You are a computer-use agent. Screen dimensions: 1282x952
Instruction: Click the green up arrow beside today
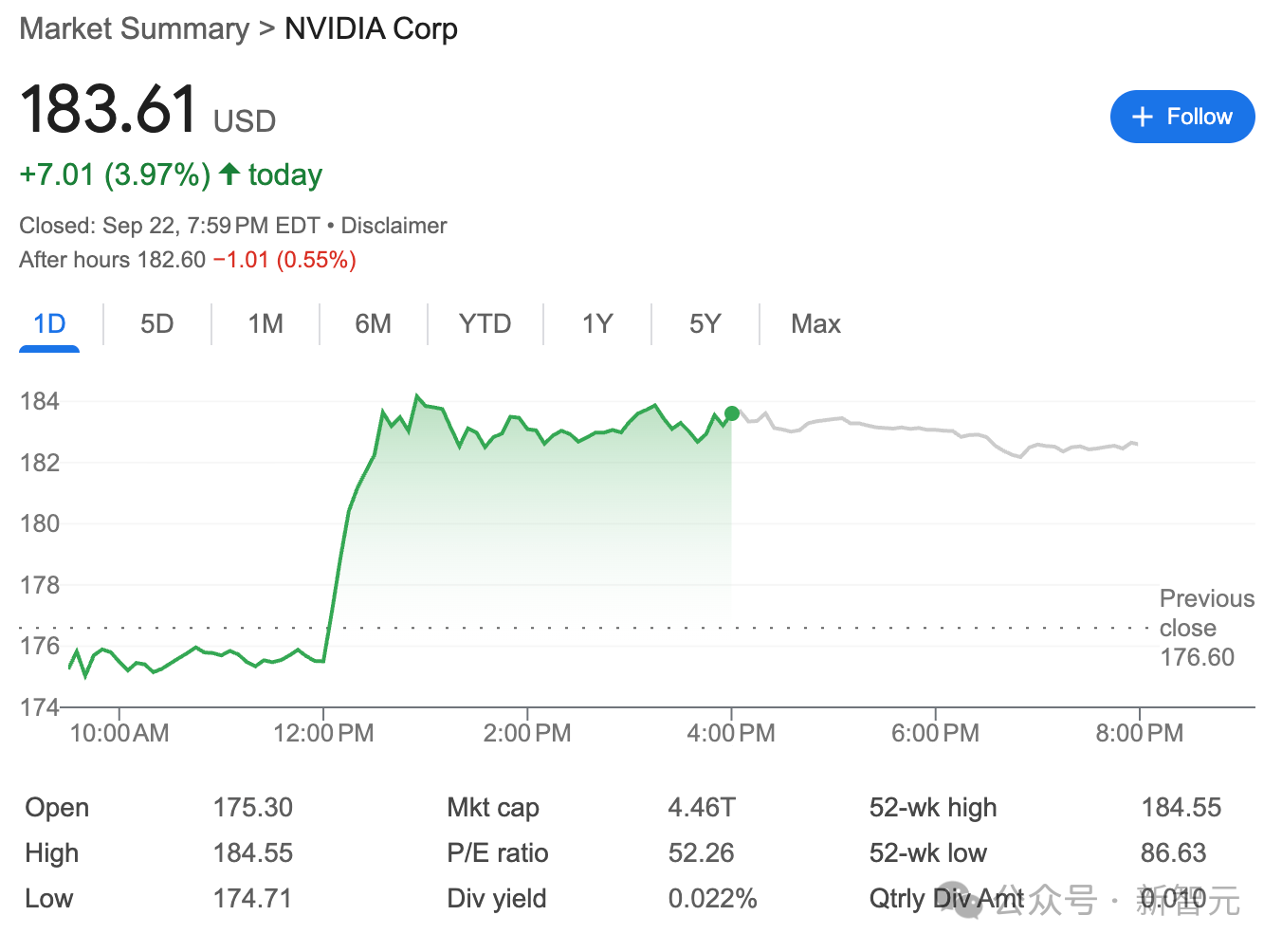[x=229, y=174]
